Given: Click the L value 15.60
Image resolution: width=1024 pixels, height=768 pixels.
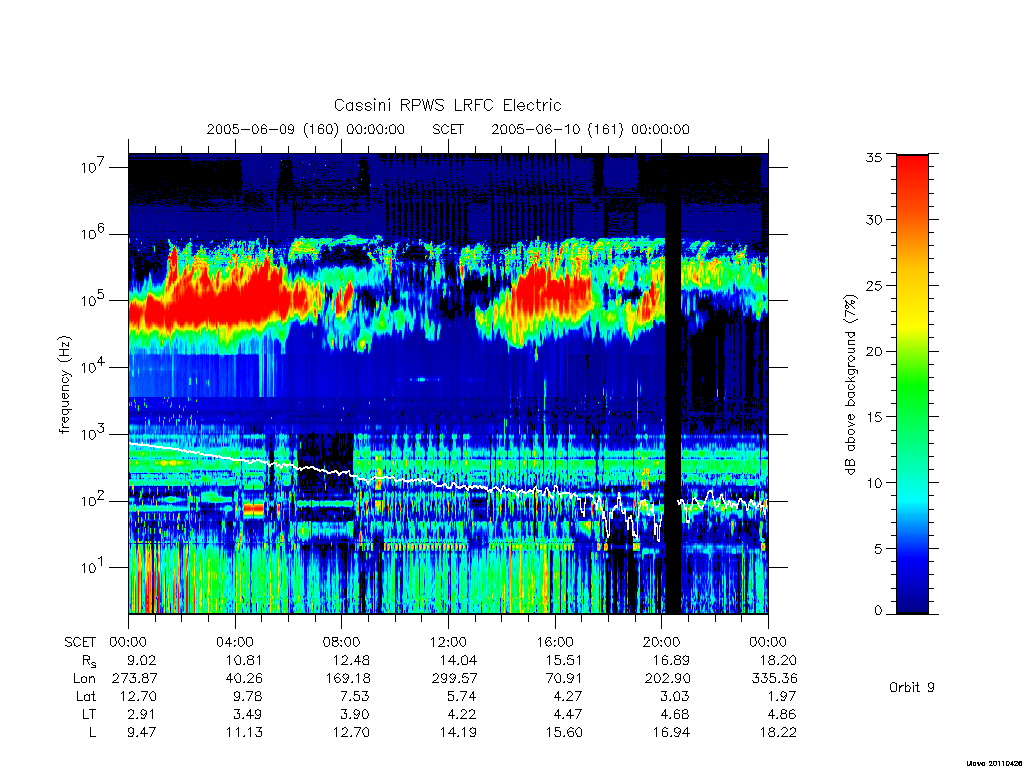Looking at the screenshot, I should [564, 732].
